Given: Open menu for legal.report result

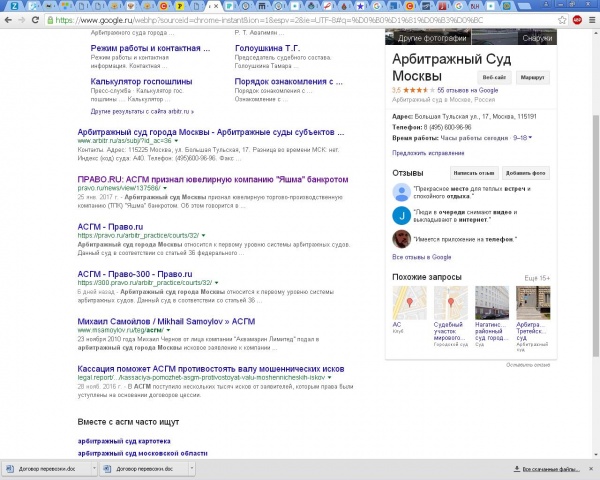Looking at the screenshot, I should [x=329, y=377].
